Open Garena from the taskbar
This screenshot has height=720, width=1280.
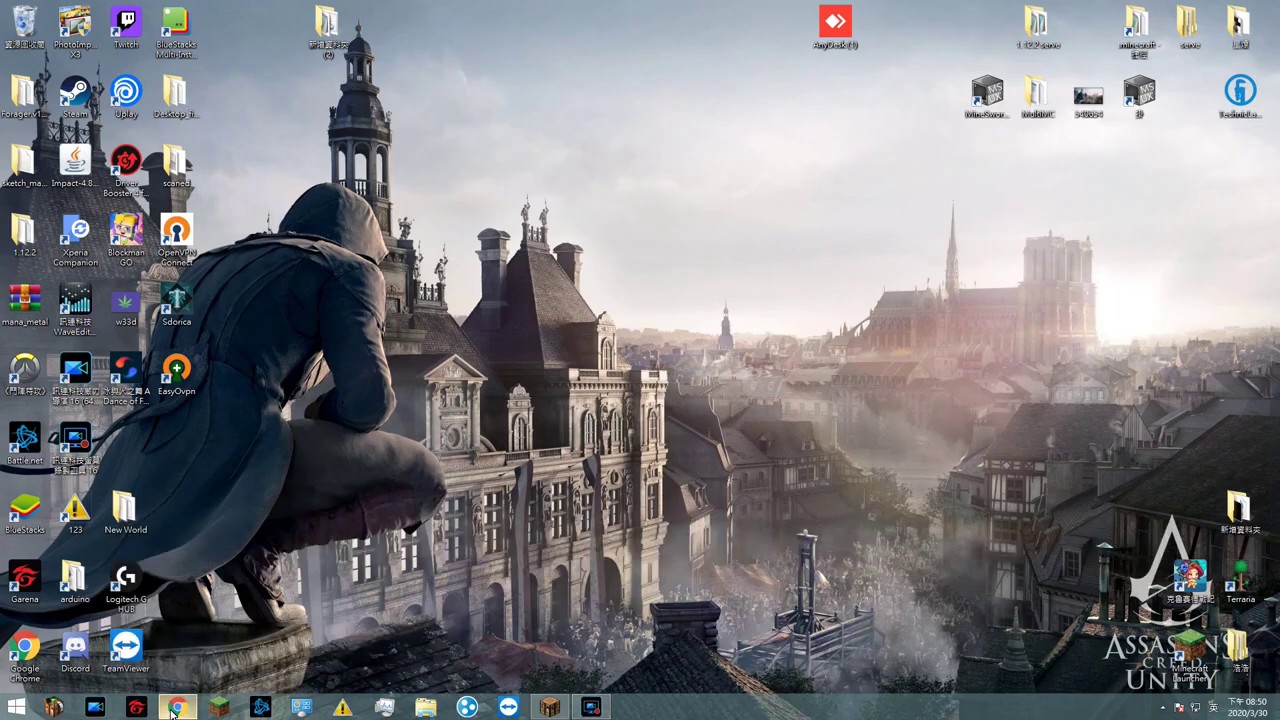point(136,707)
